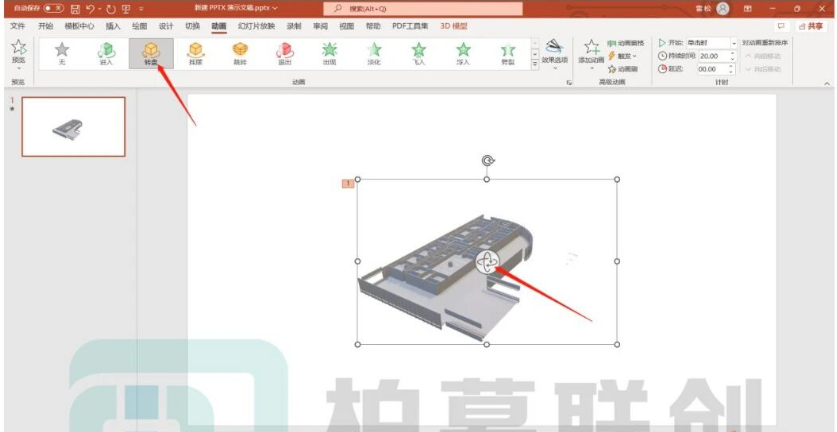Open the 动画窗格 (Animation Pane)

pos(626,43)
